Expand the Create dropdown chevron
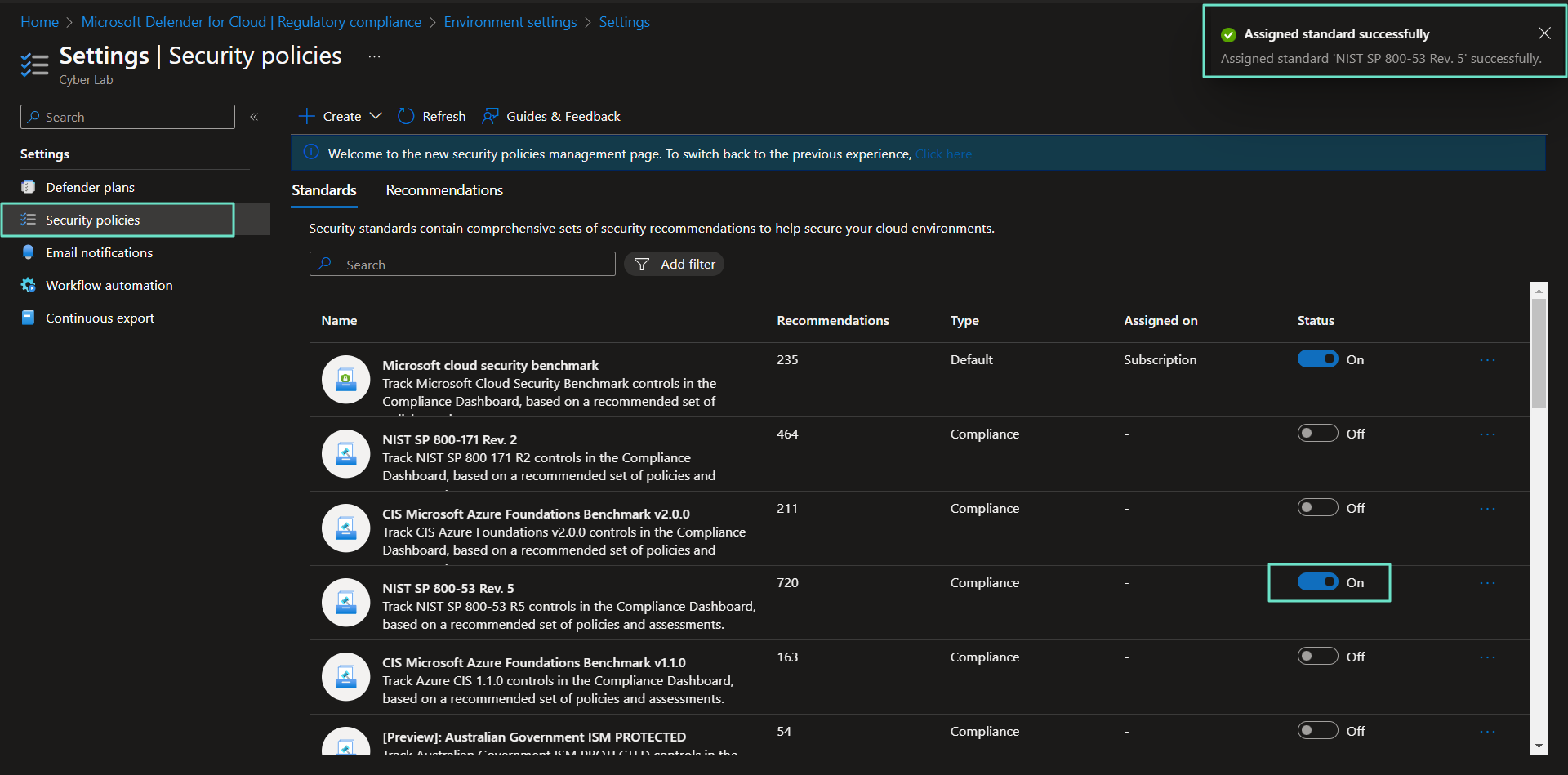Image resolution: width=1568 pixels, height=775 pixels. coord(376,116)
